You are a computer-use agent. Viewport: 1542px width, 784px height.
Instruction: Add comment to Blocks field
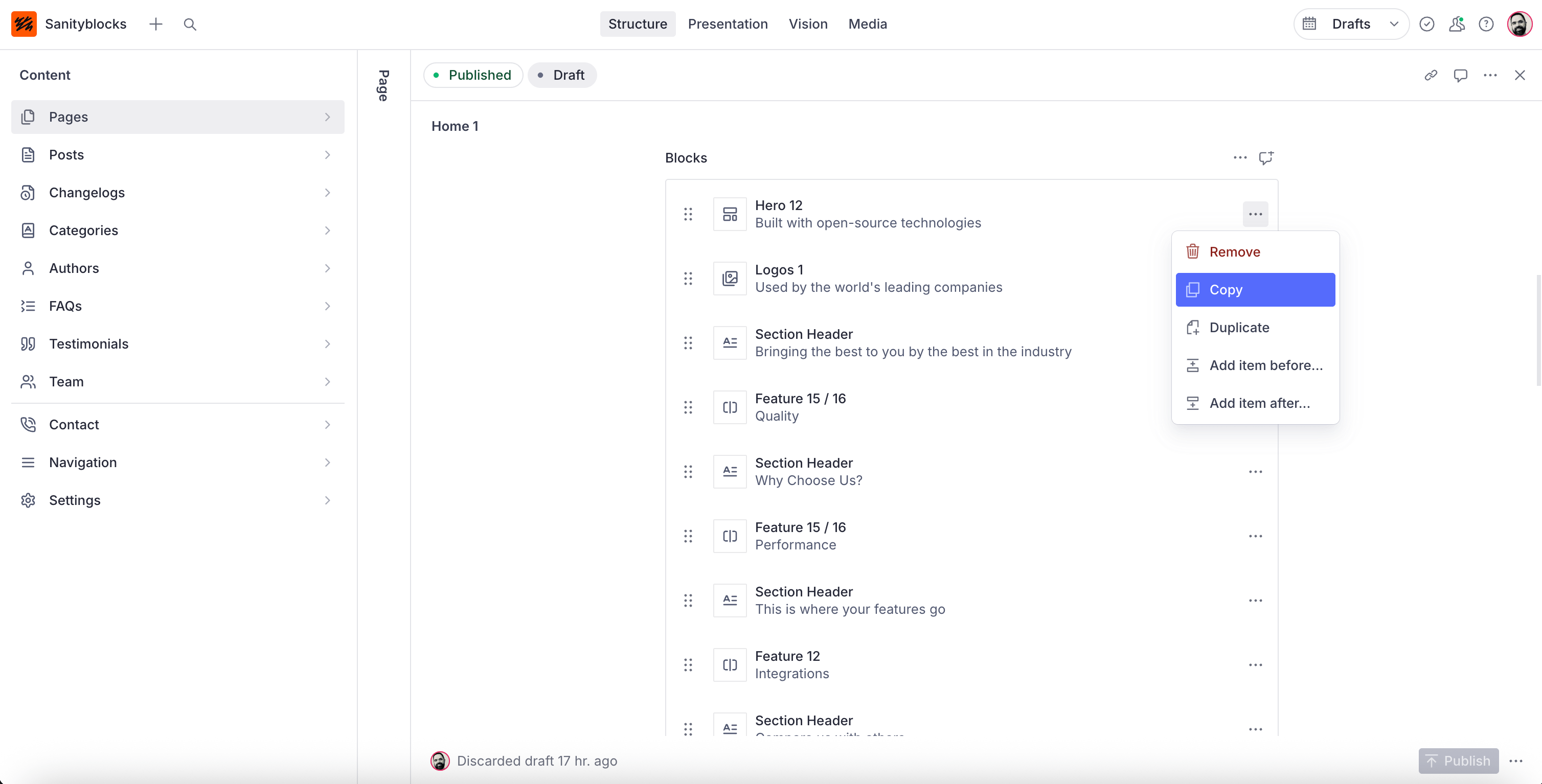pos(1265,158)
